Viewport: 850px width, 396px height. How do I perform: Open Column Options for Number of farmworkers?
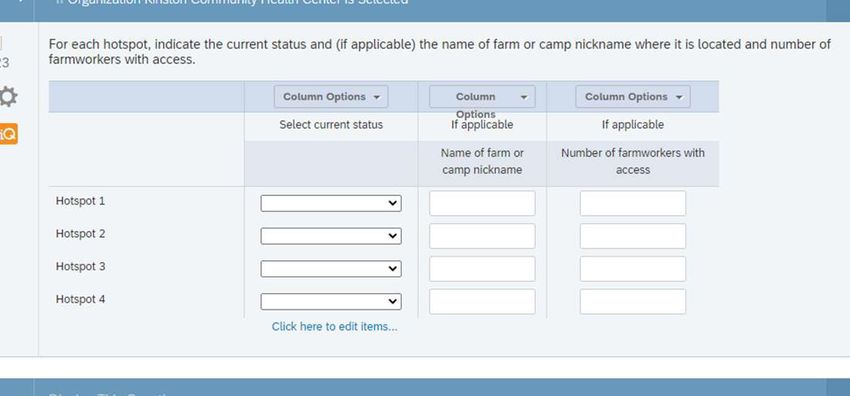633,96
